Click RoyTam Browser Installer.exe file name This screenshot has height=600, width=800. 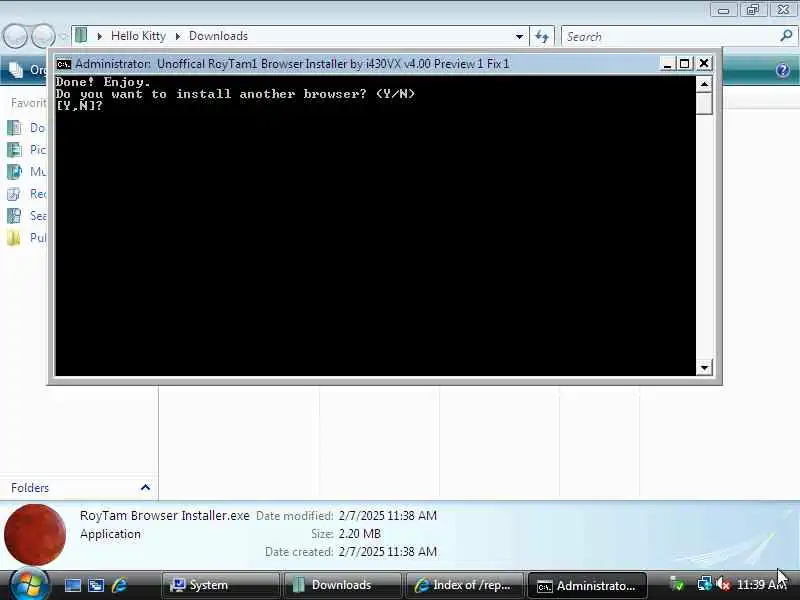165,516
